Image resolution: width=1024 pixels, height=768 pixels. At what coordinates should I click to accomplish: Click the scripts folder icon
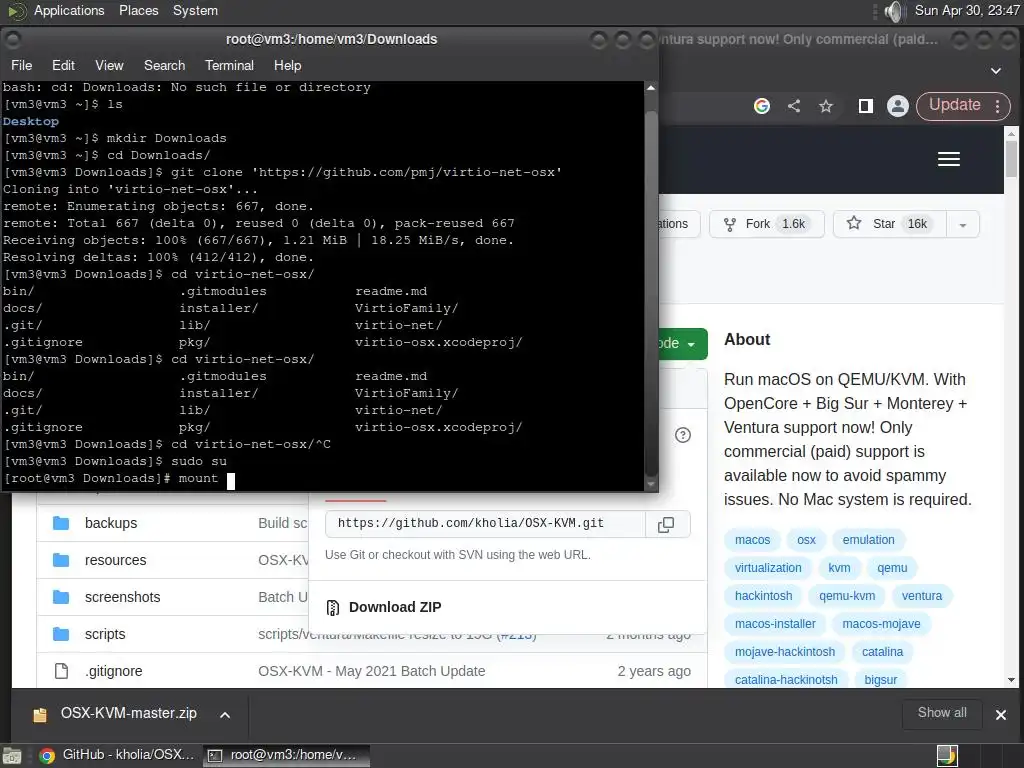pos(61,634)
